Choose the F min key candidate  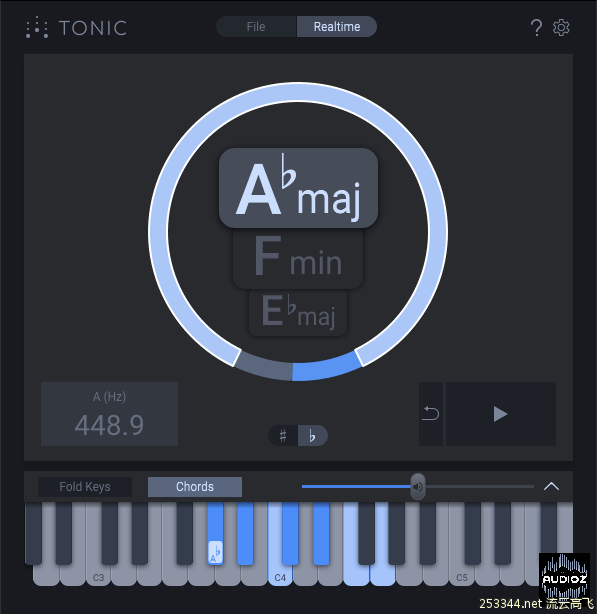click(x=298, y=258)
